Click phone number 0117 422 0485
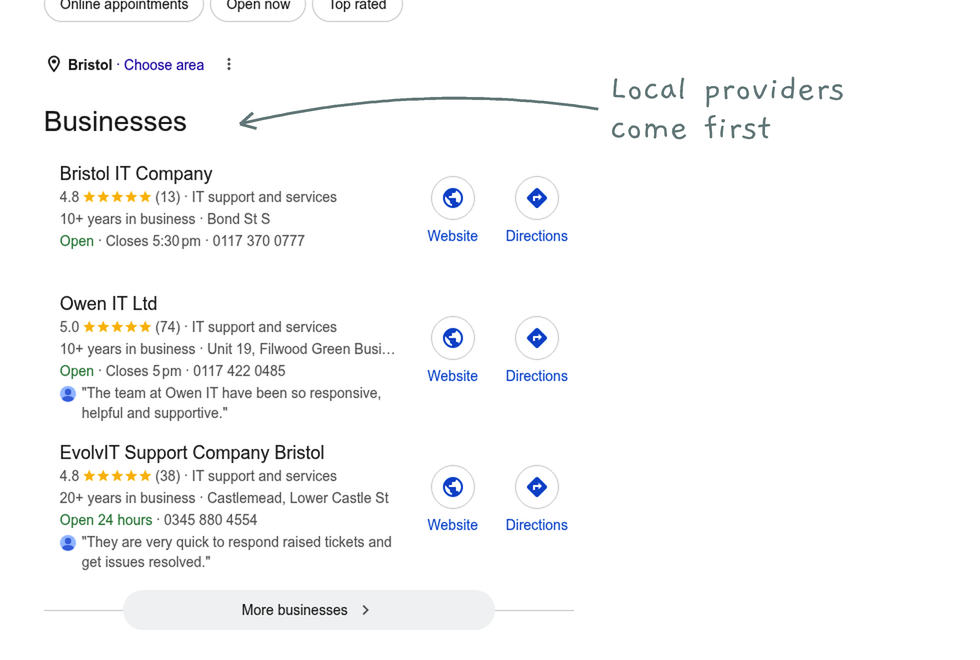This screenshot has width=980, height=660. tap(239, 371)
